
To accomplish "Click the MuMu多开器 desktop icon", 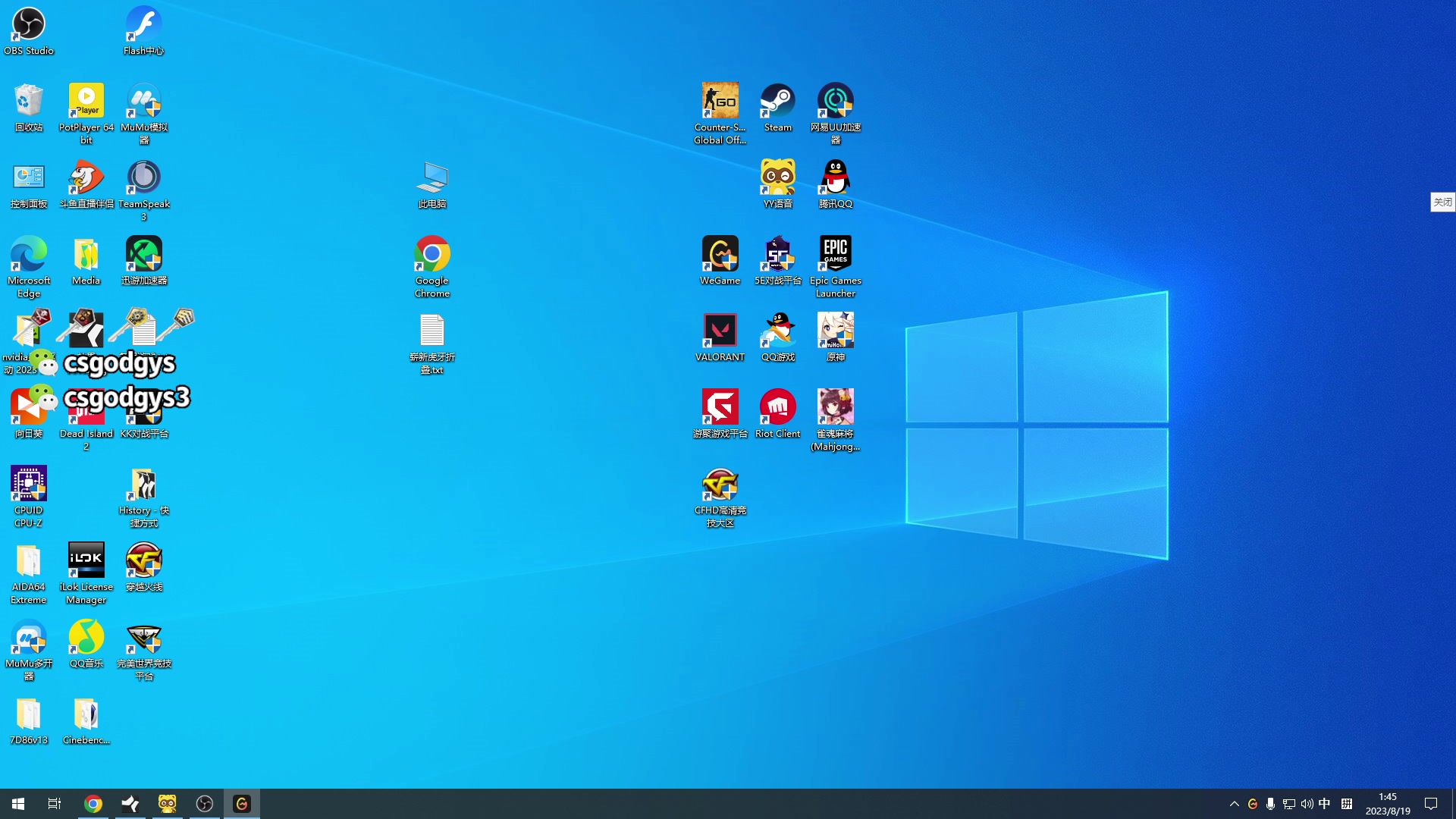I will point(29,650).
